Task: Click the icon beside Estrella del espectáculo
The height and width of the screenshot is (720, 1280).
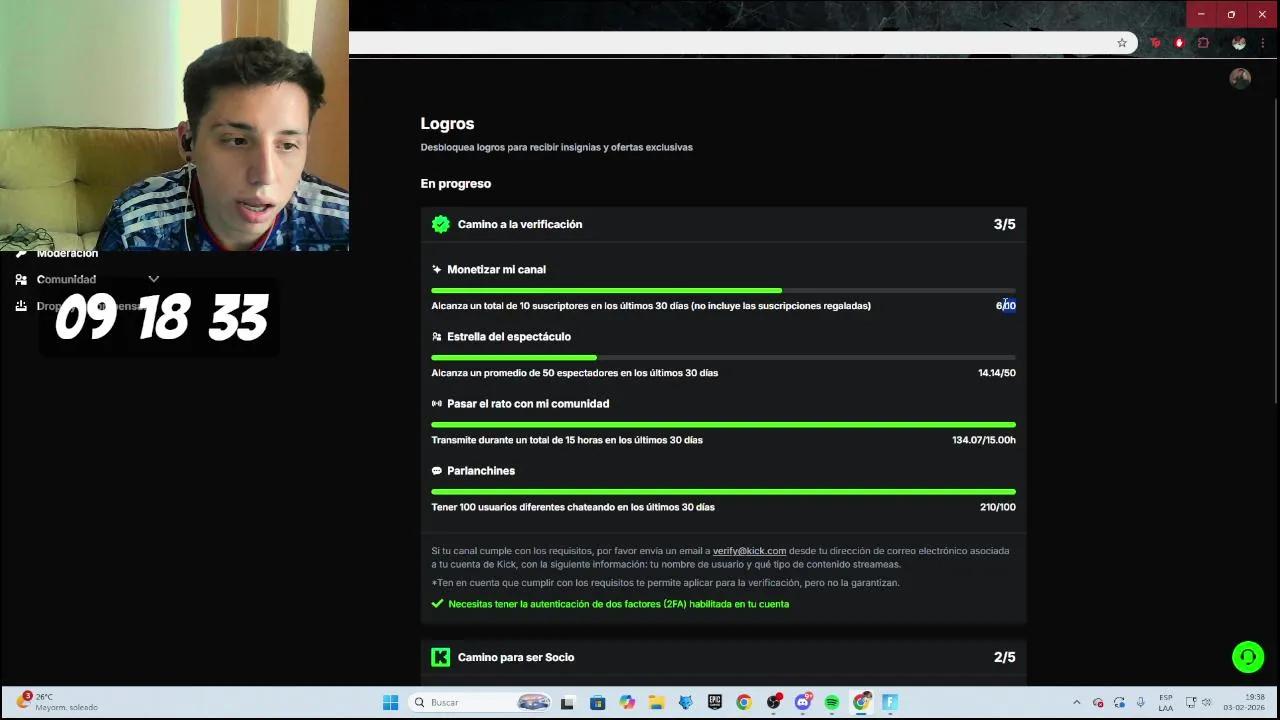Action: [x=436, y=337]
